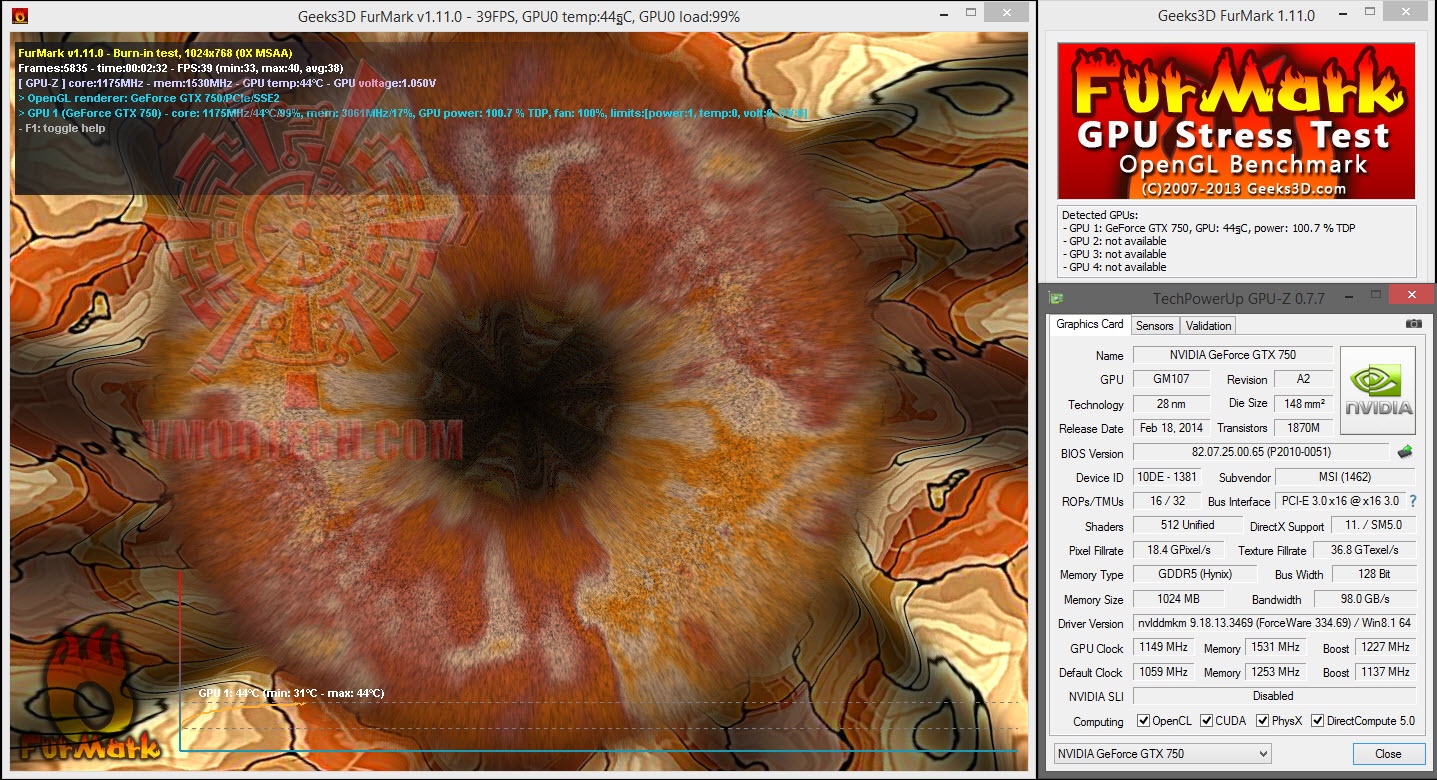Click the Transistors field showing 1870M
This screenshot has height=780, width=1437.
point(1303,428)
